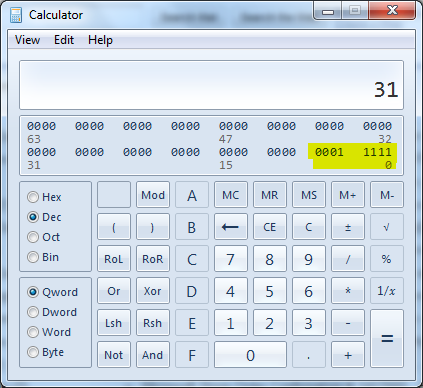The image size is (423, 388).
Task: Click the digit 6 key
Action: [309, 291]
